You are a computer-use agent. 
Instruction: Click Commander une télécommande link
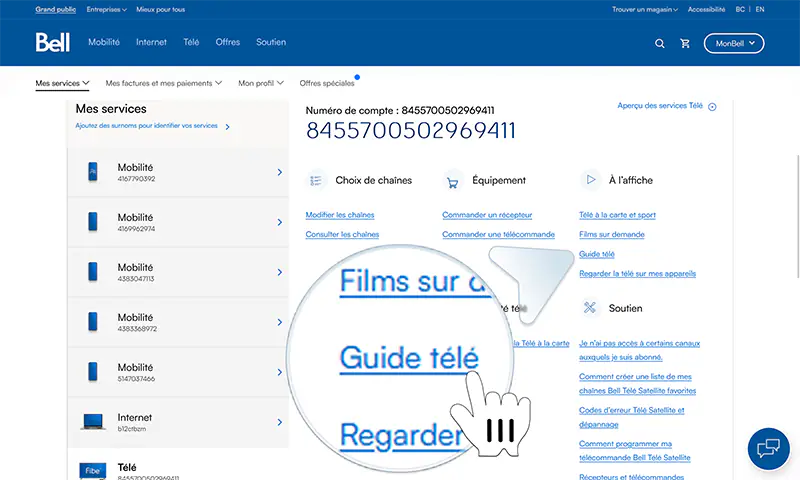click(x=498, y=234)
